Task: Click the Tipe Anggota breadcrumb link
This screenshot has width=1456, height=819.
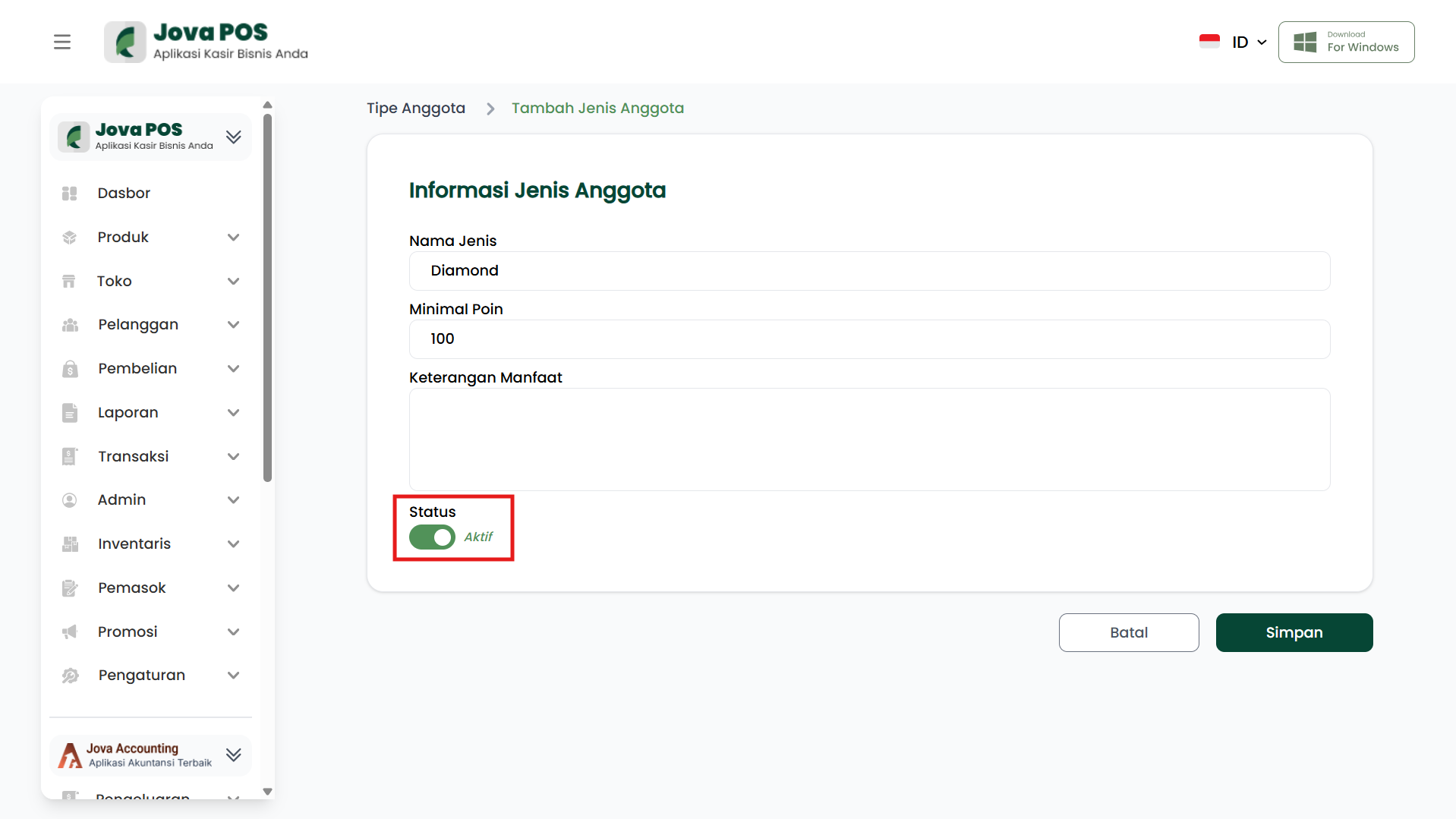Action: (x=416, y=109)
